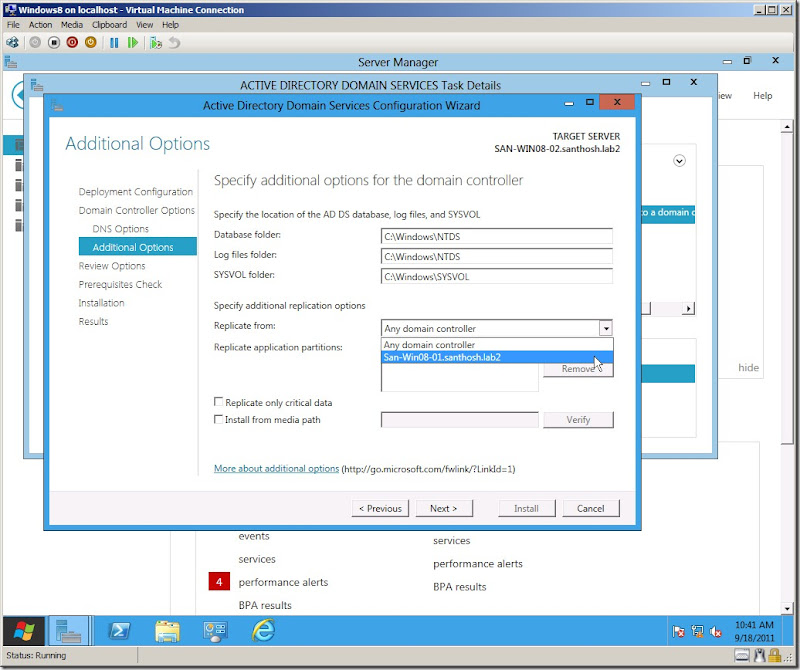Open Server Manager from the taskbar
This screenshot has height=670, width=800.
(68, 631)
